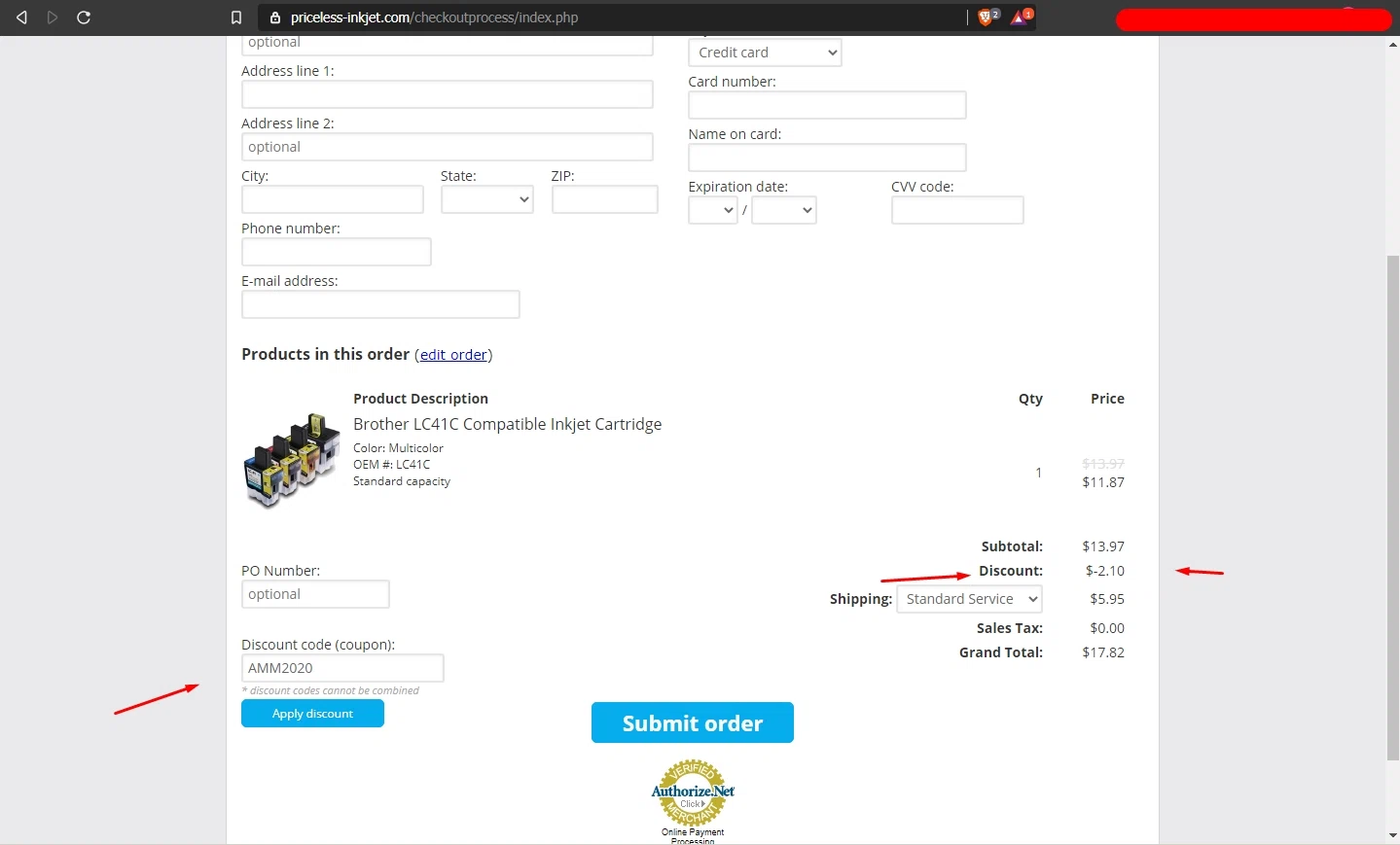
Task: Click the Sales Tax value $0.00
Action: click(x=1107, y=628)
